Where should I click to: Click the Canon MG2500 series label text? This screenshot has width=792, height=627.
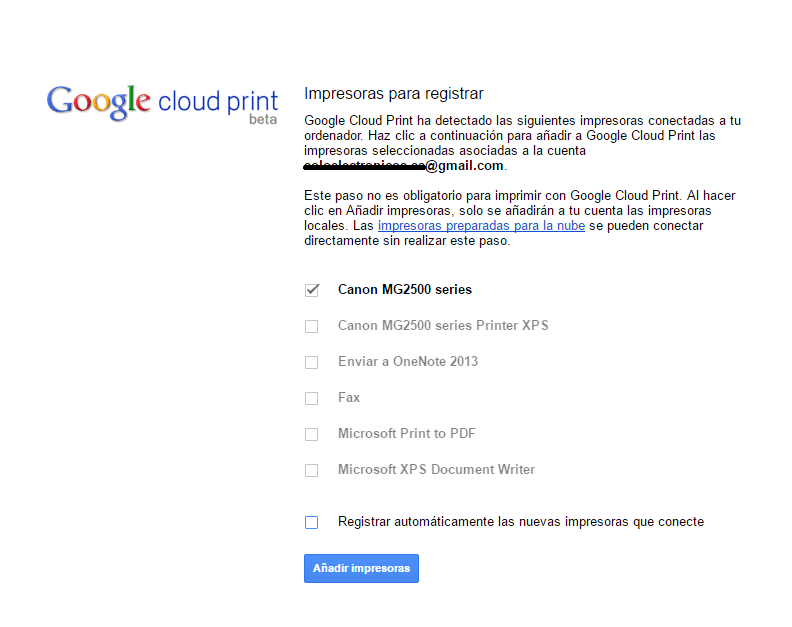pos(404,290)
